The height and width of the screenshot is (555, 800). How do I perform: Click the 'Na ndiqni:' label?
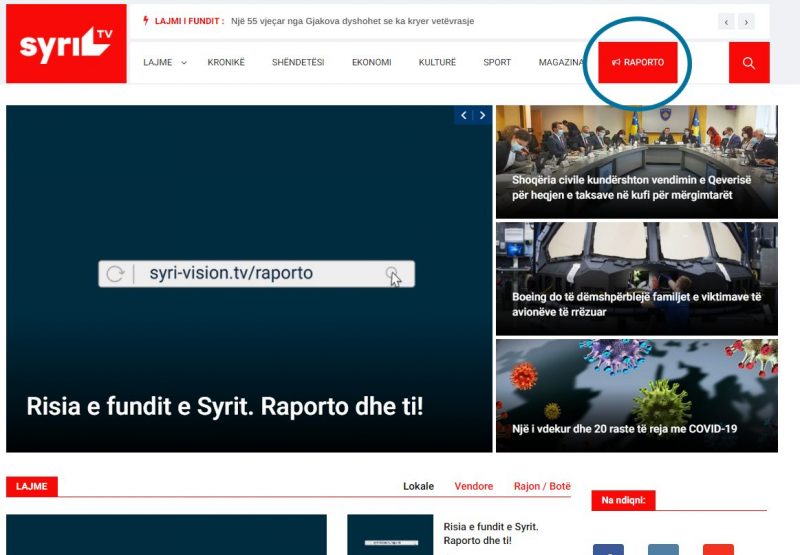coord(623,500)
